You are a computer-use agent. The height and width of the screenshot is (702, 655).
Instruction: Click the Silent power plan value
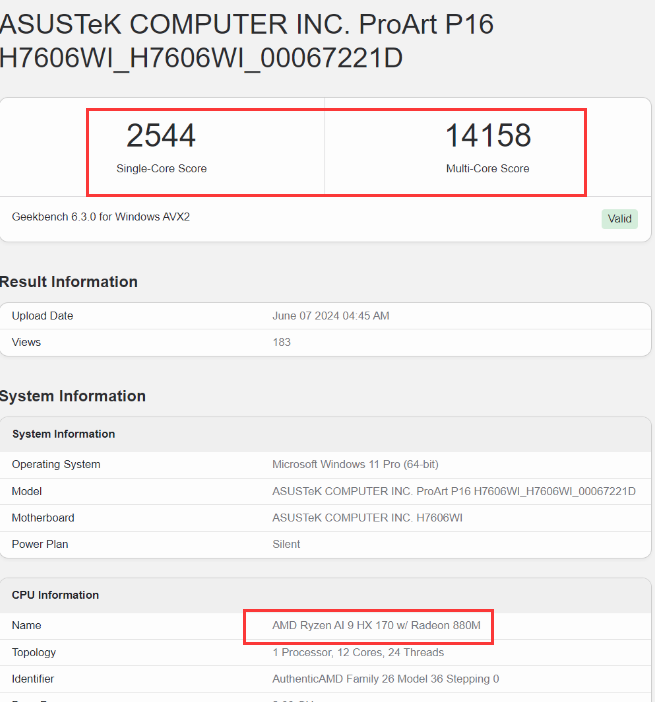pyautogui.click(x=286, y=544)
